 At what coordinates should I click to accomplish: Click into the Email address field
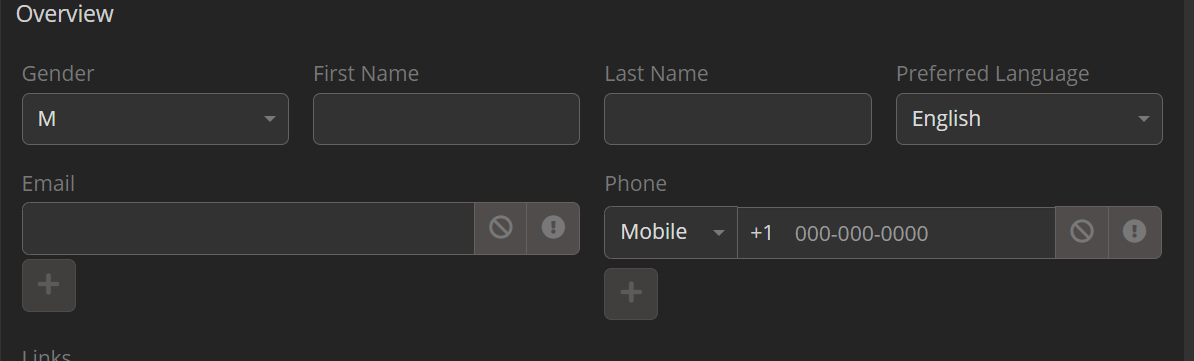point(248,228)
